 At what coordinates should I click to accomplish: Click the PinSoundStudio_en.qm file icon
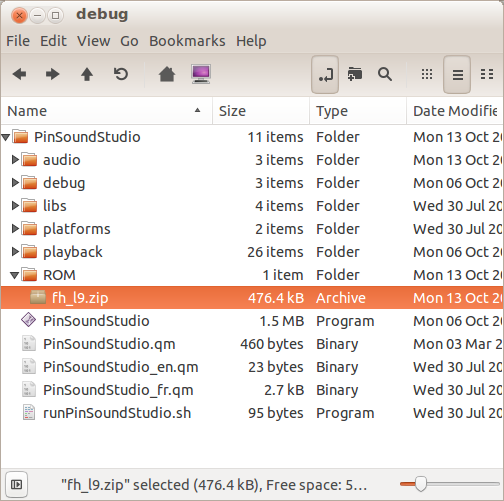pyautogui.click(x=29, y=366)
